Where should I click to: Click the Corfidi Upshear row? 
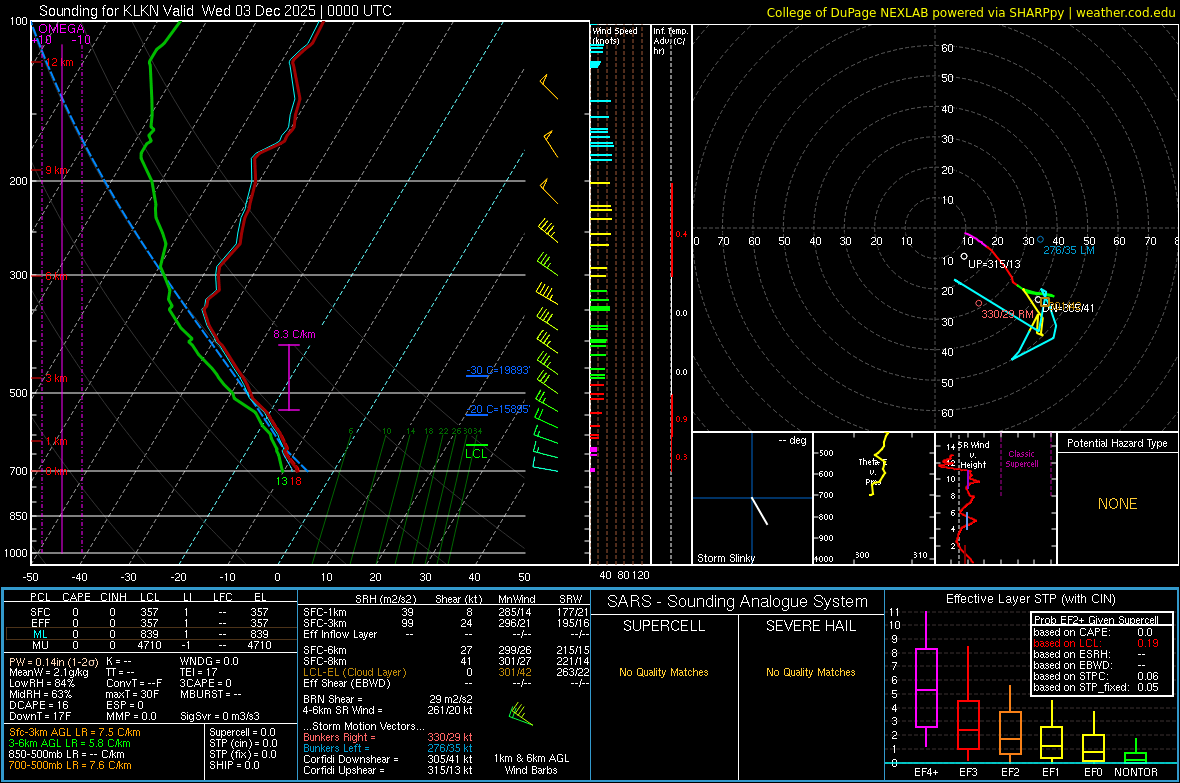[x=388, y=770]
